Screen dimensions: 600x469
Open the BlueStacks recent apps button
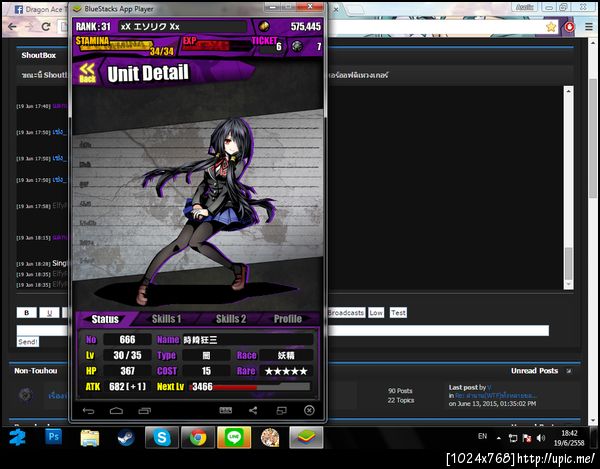(x=144, y=411)
